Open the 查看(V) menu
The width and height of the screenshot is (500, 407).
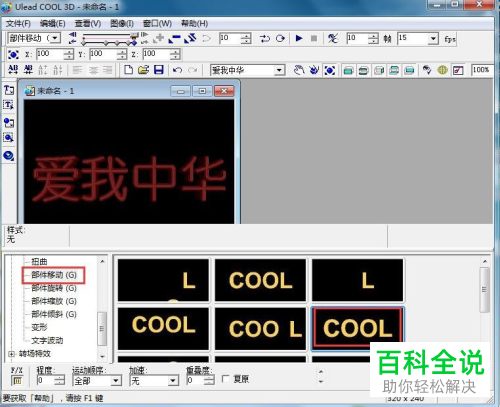88,23
